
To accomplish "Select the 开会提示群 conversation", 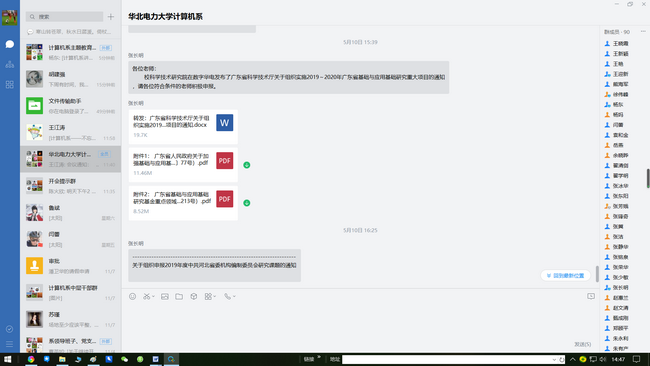I will 70,186.
